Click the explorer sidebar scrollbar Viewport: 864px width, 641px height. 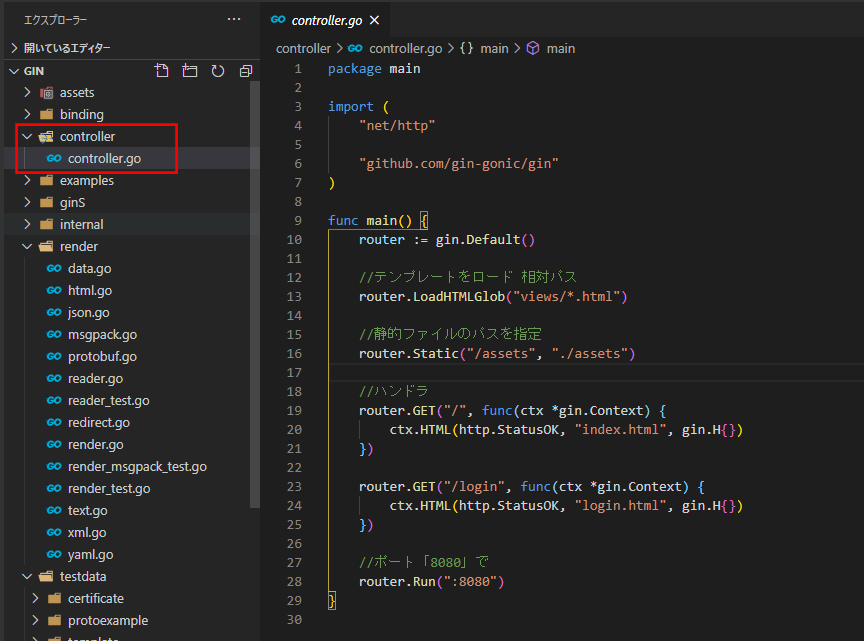(255, 294)
